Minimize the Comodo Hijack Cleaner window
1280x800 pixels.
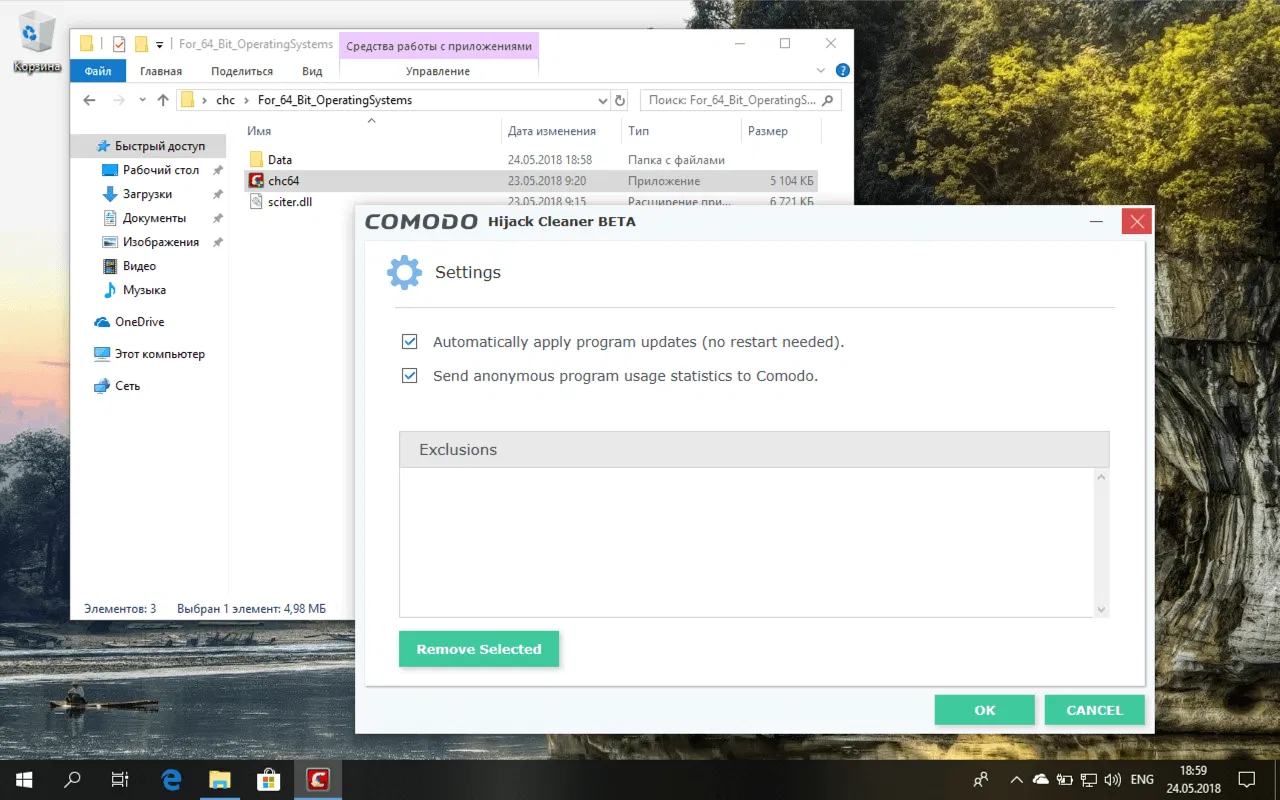click(1097, 222)
